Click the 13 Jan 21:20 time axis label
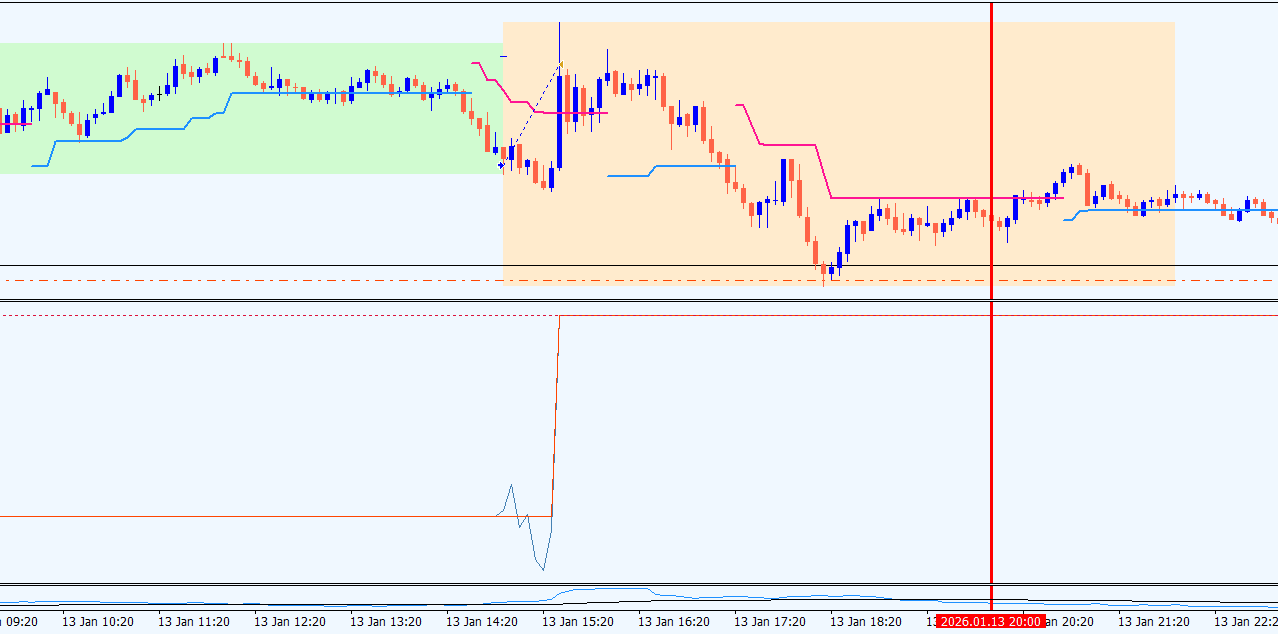 point(1153,621)
